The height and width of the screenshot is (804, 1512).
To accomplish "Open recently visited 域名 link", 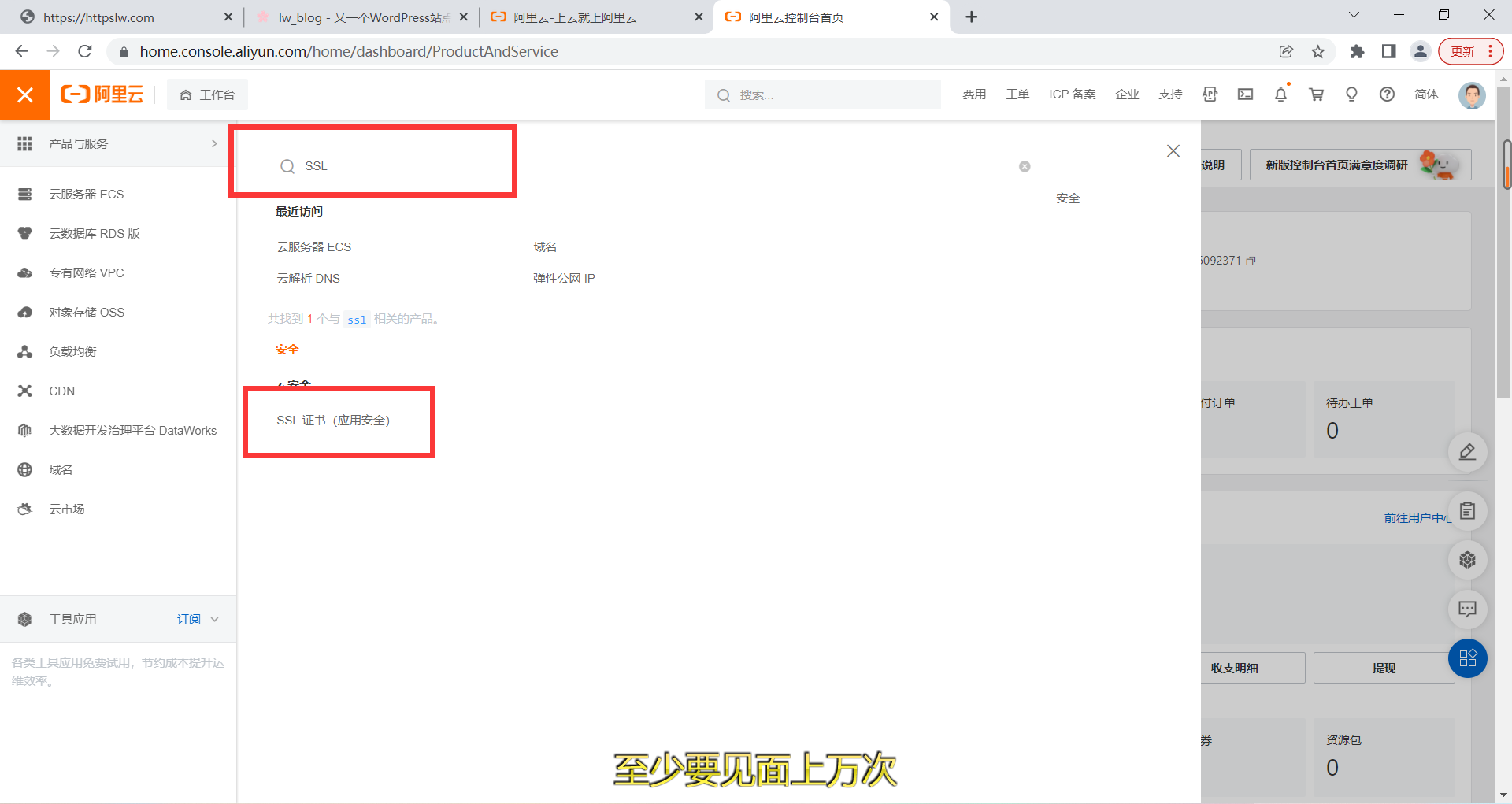I will click(545, 246).
